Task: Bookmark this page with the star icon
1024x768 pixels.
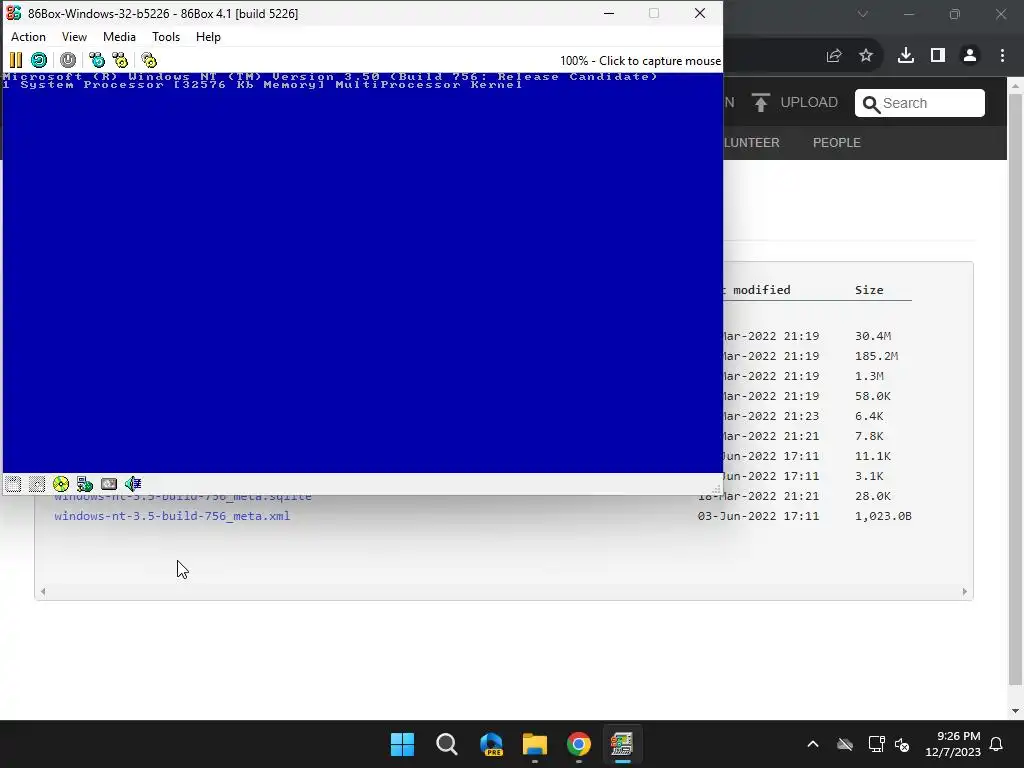Action: click(866, 56)
